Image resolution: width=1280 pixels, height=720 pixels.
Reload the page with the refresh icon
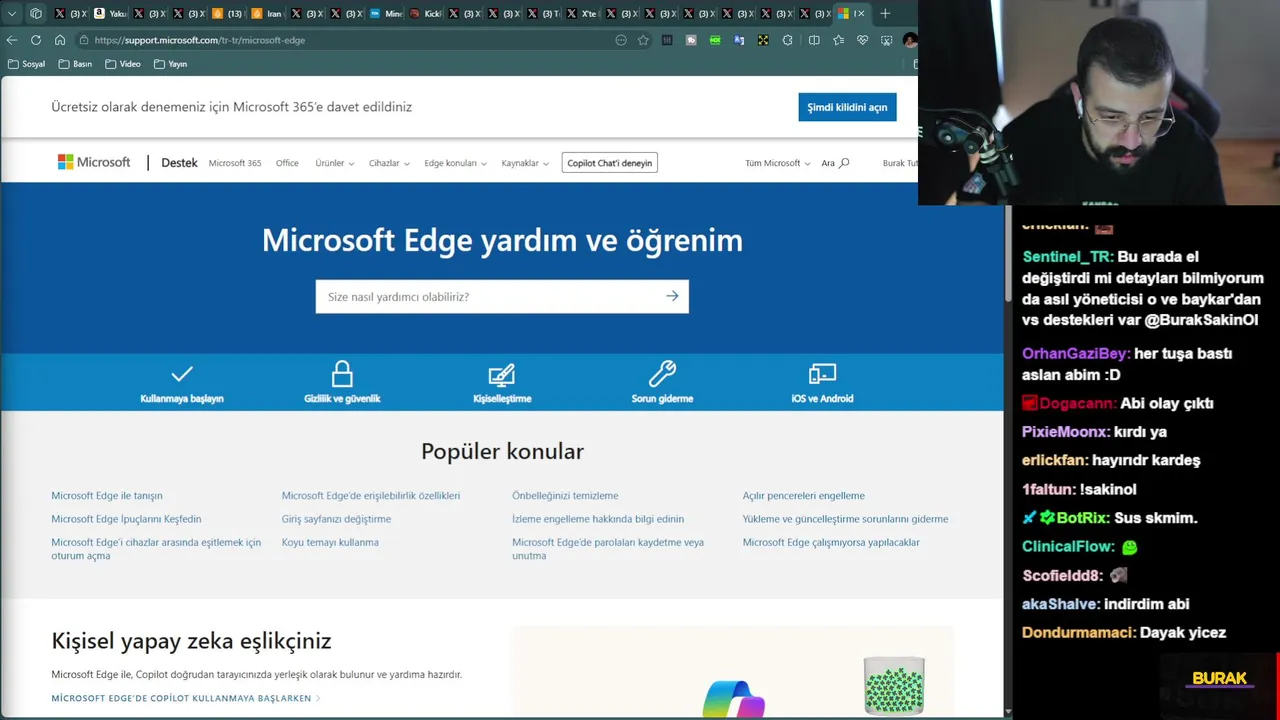click(x=36, y=40)
